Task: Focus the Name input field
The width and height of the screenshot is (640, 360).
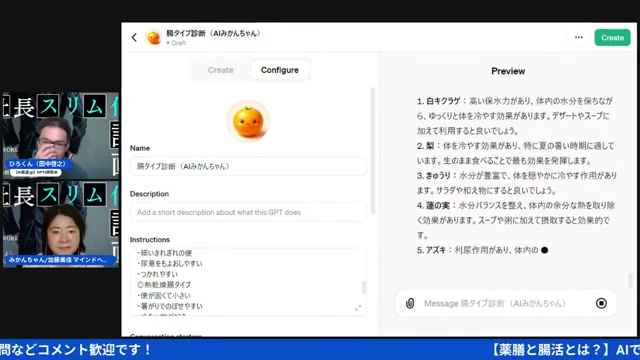Action: [x=248, y=166]
